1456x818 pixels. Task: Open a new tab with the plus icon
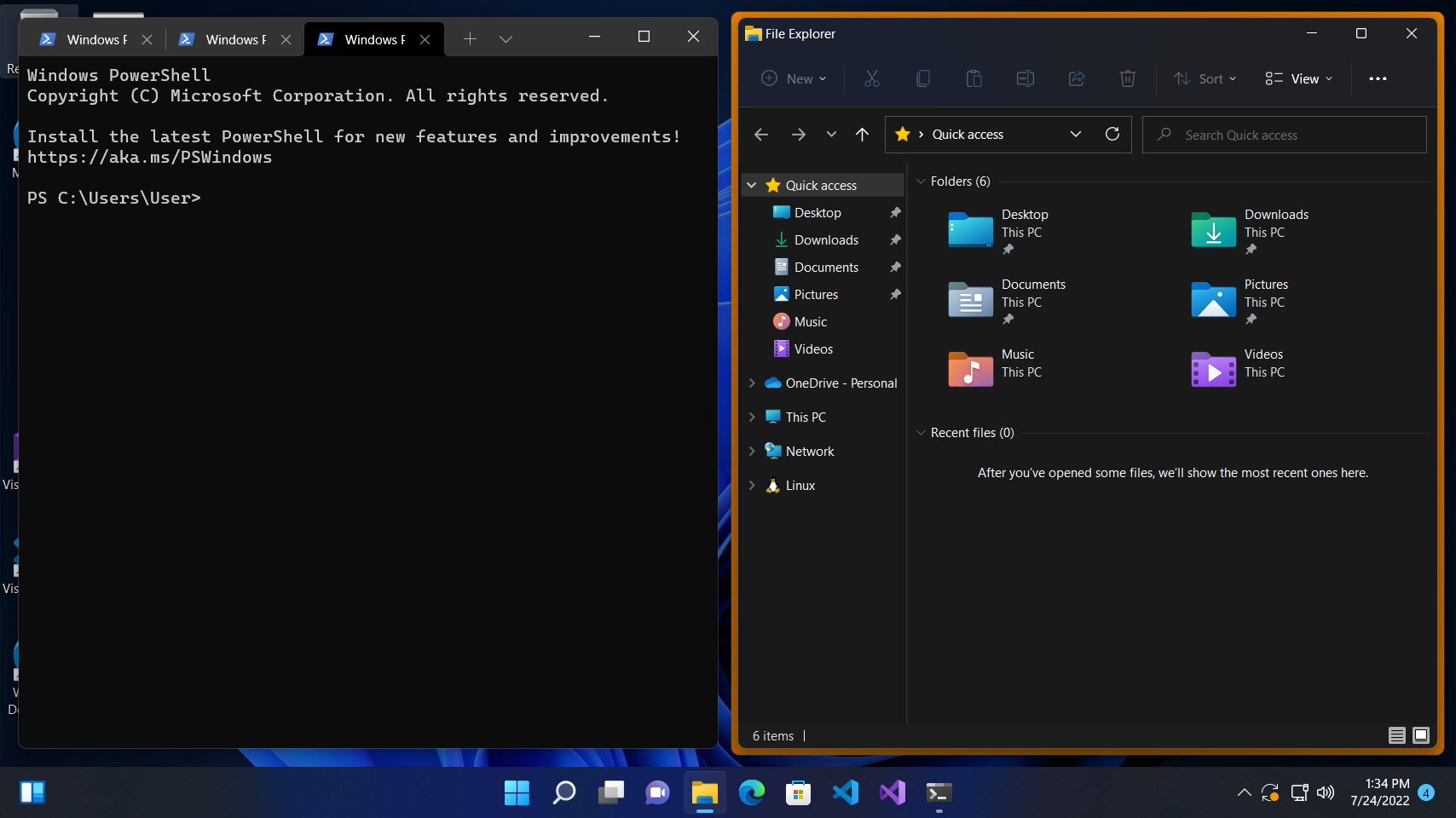coord(470,38)
